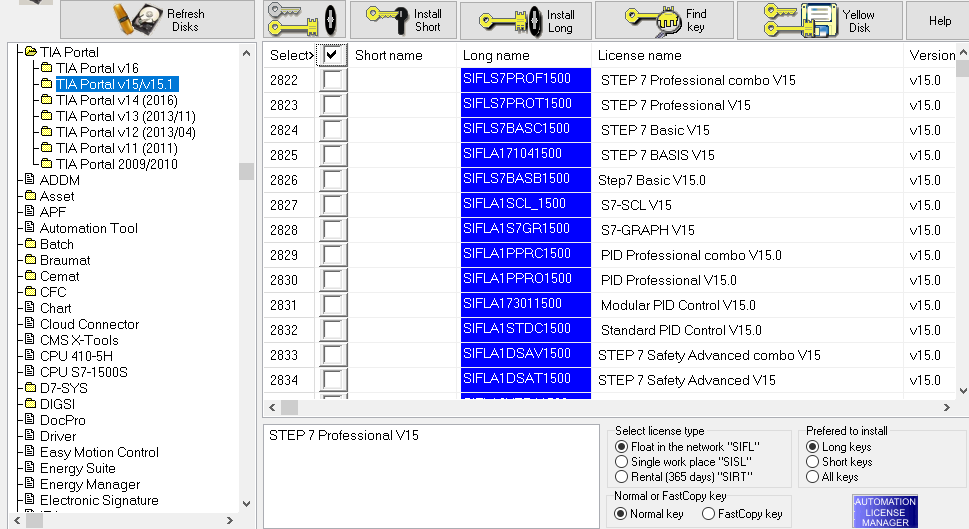Select the ADDM tree entry
Viewport: 969px width, 529px height.
coord(59,180)
